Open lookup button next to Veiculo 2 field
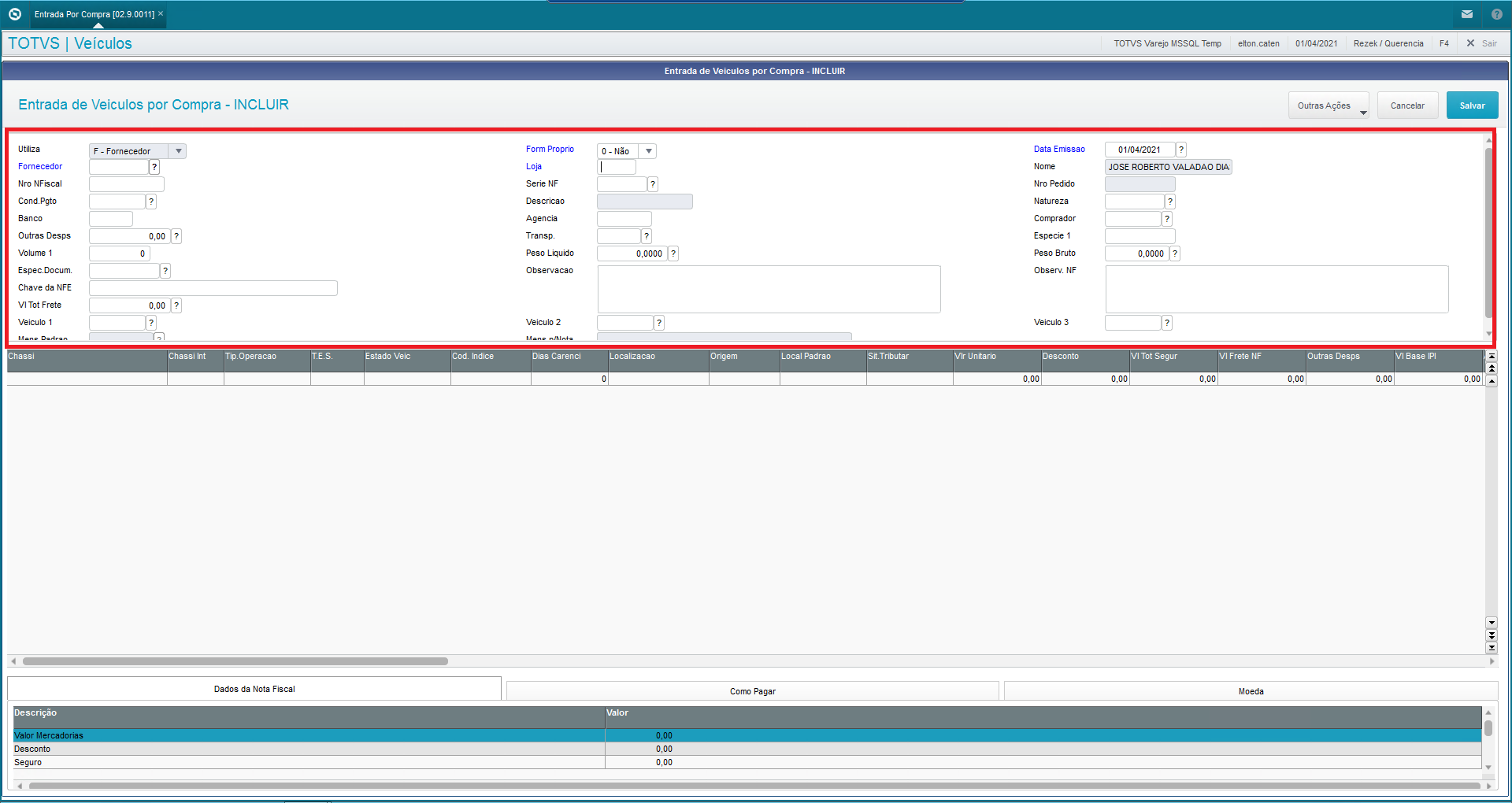 click(659, 323)
